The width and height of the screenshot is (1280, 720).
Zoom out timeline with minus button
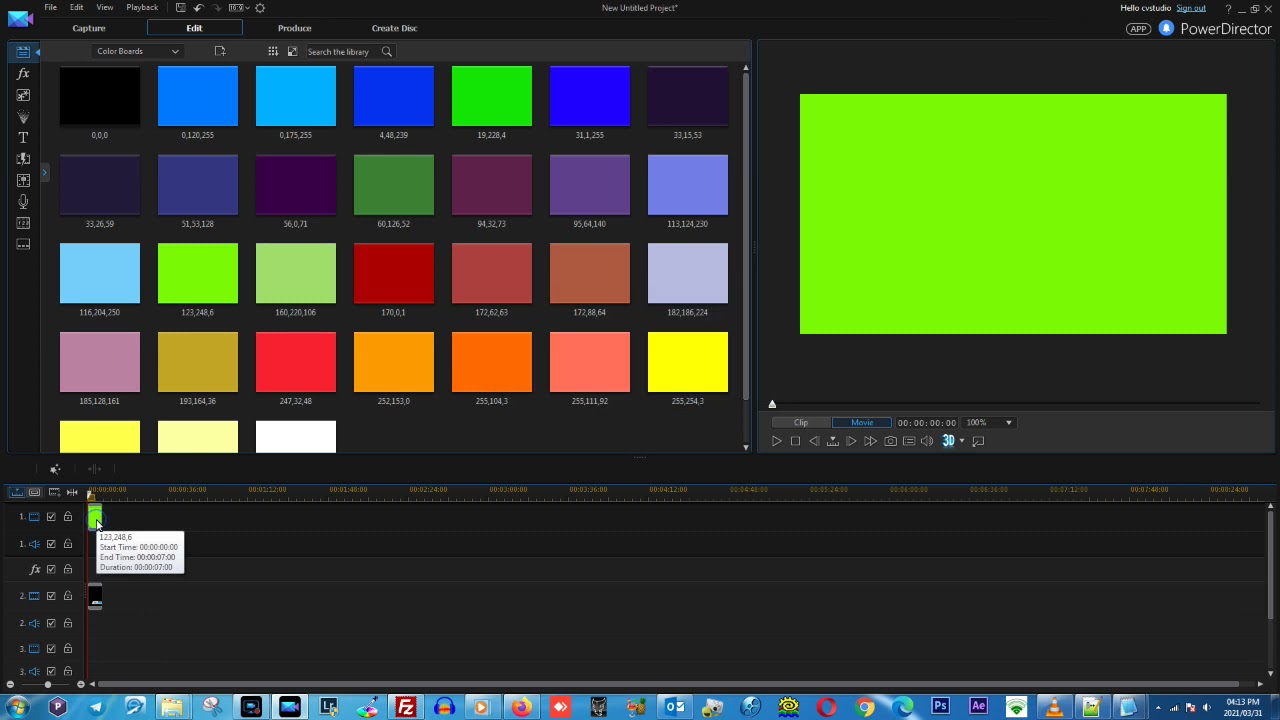coord(10,685)
